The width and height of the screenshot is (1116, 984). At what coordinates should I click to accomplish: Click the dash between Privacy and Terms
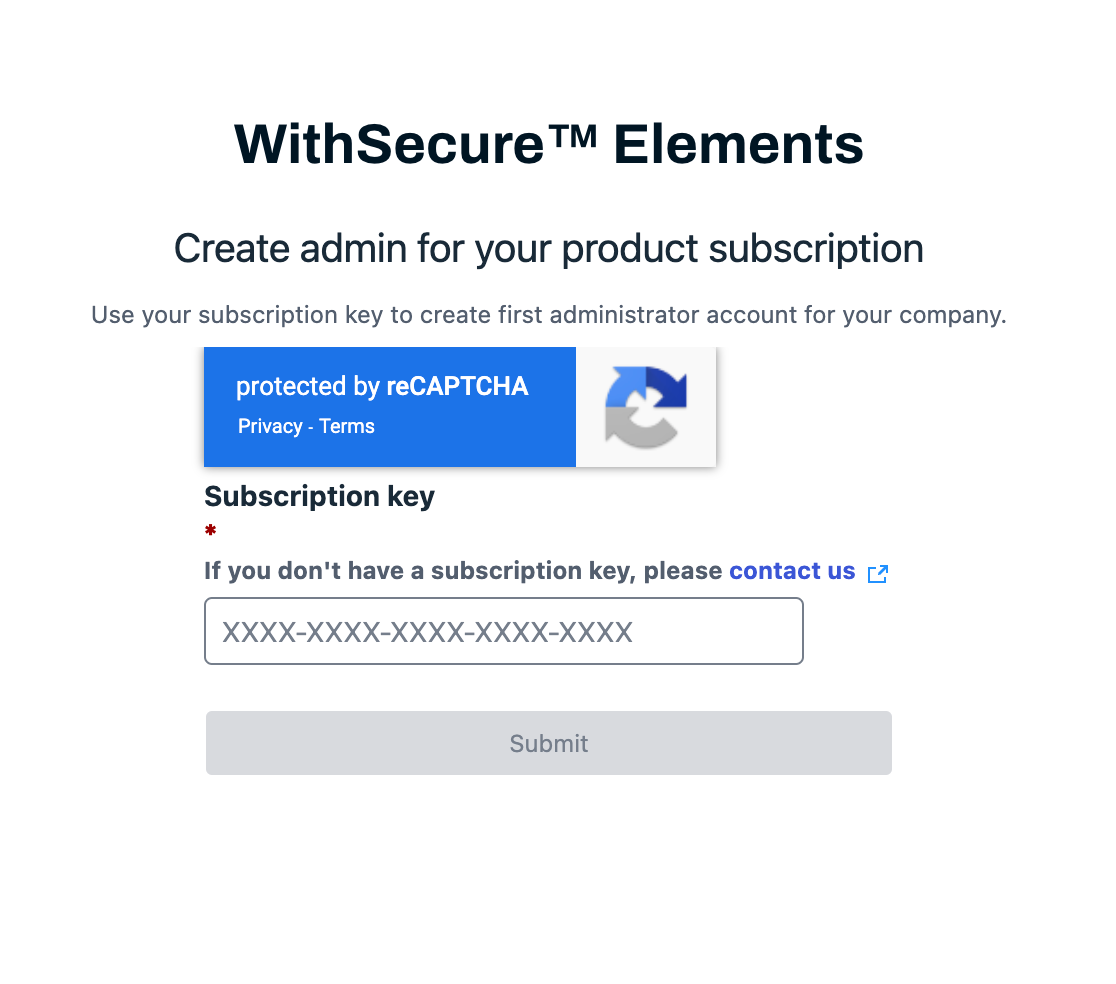311,426
